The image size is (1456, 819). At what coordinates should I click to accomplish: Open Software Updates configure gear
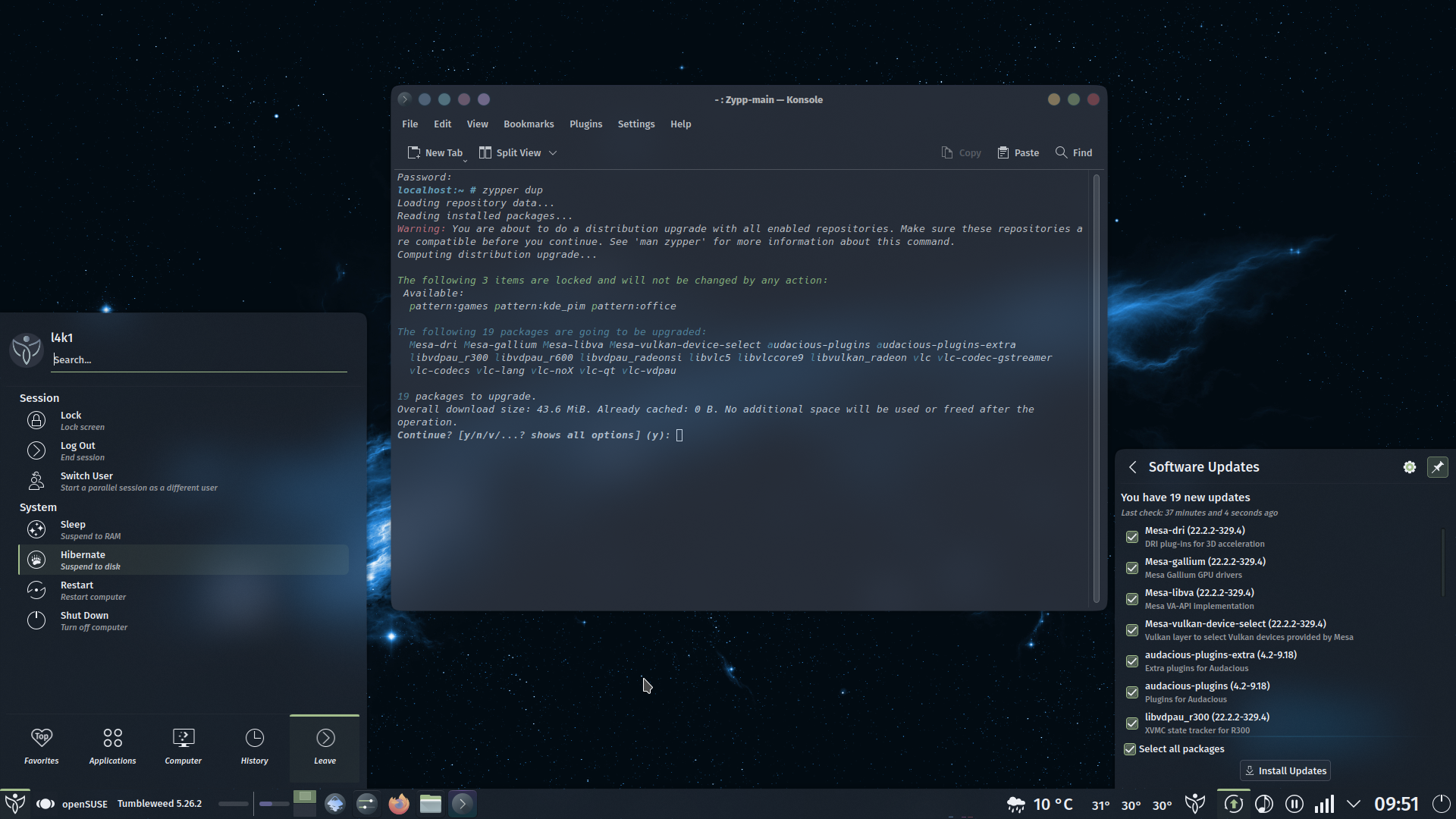[x=1409, y=467]
